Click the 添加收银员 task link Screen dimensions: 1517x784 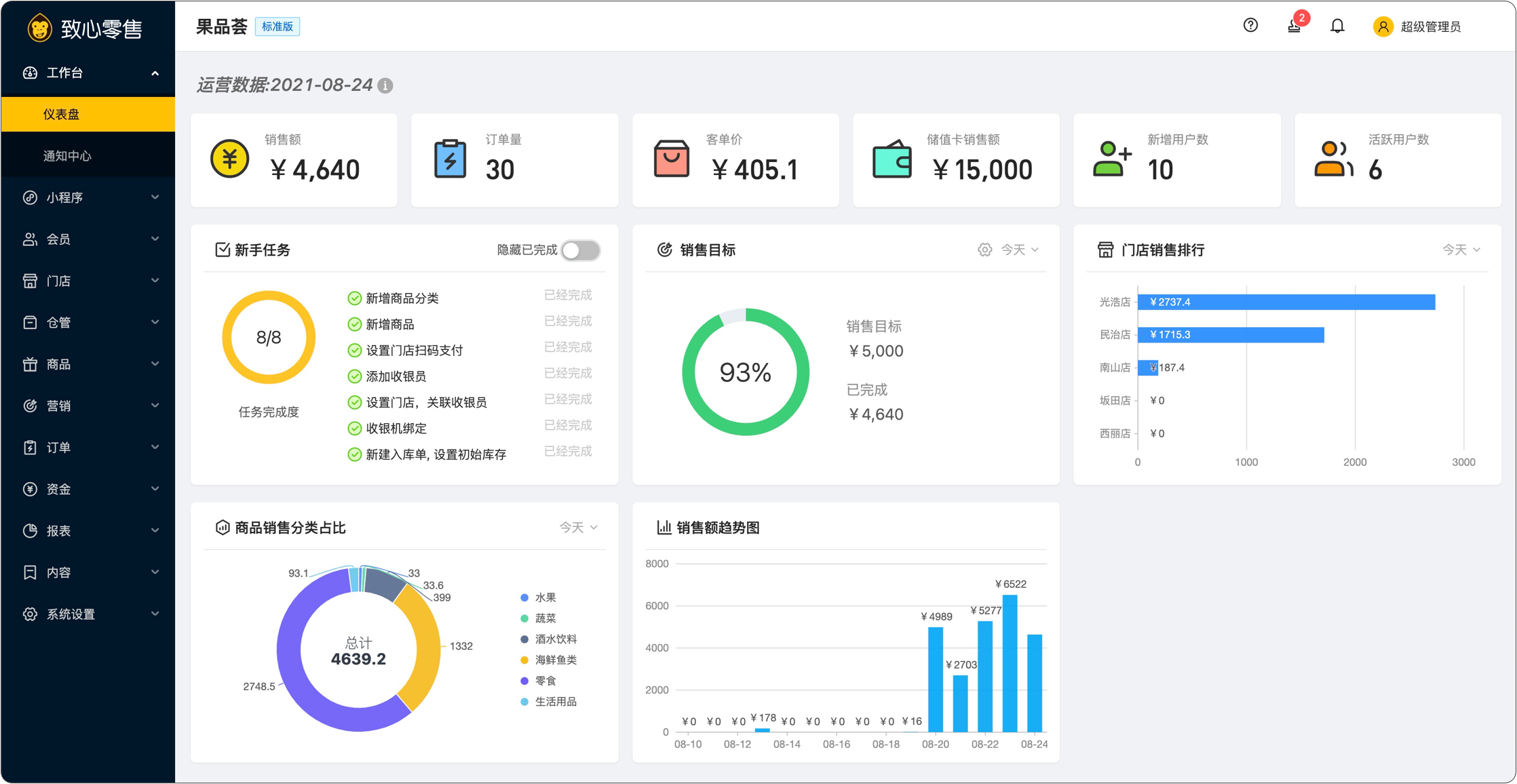pos(396,376)
